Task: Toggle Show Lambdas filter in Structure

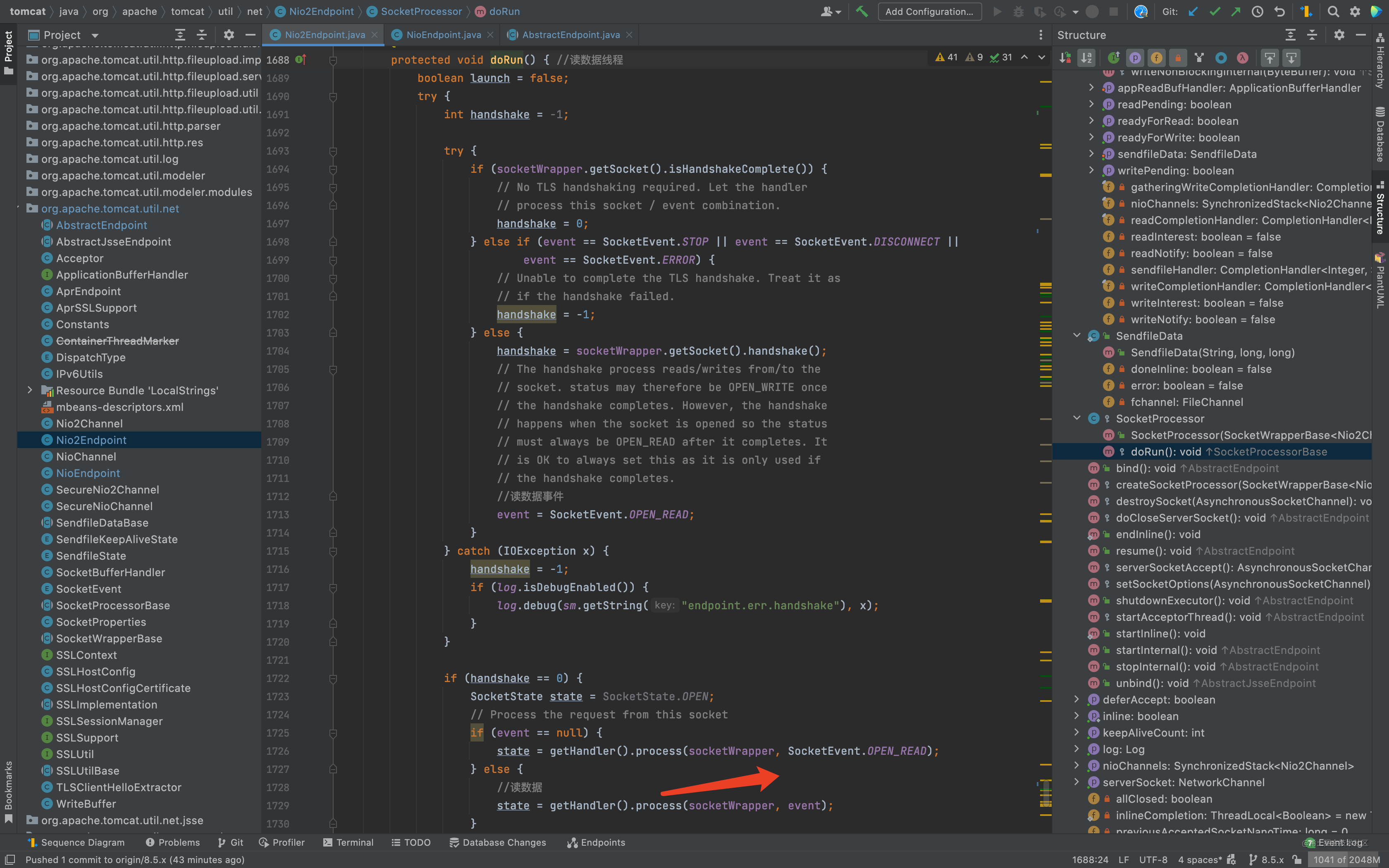Action: pyautogui.click(x=1243, y=57)
